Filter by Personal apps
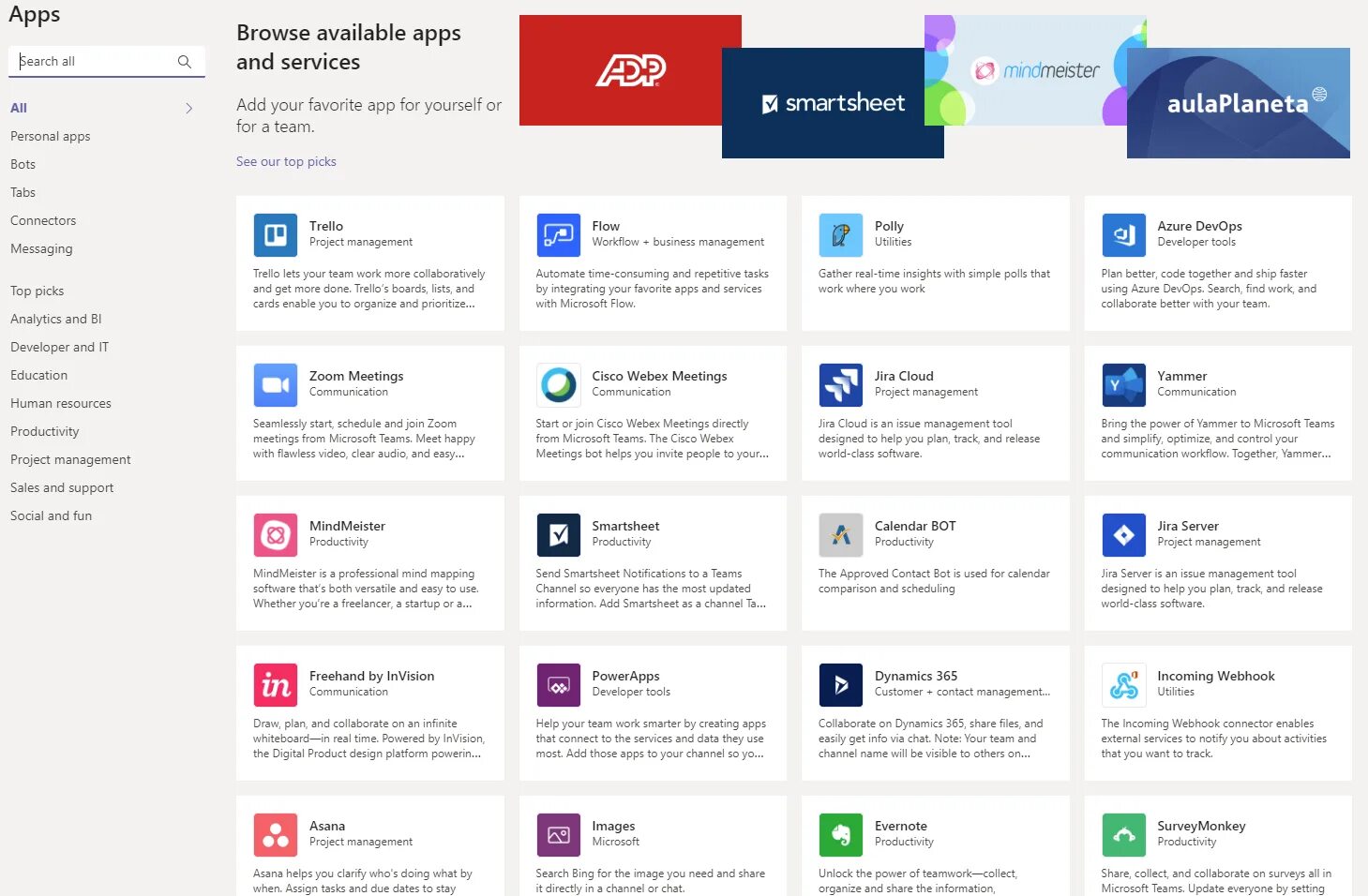 point(51,136)
